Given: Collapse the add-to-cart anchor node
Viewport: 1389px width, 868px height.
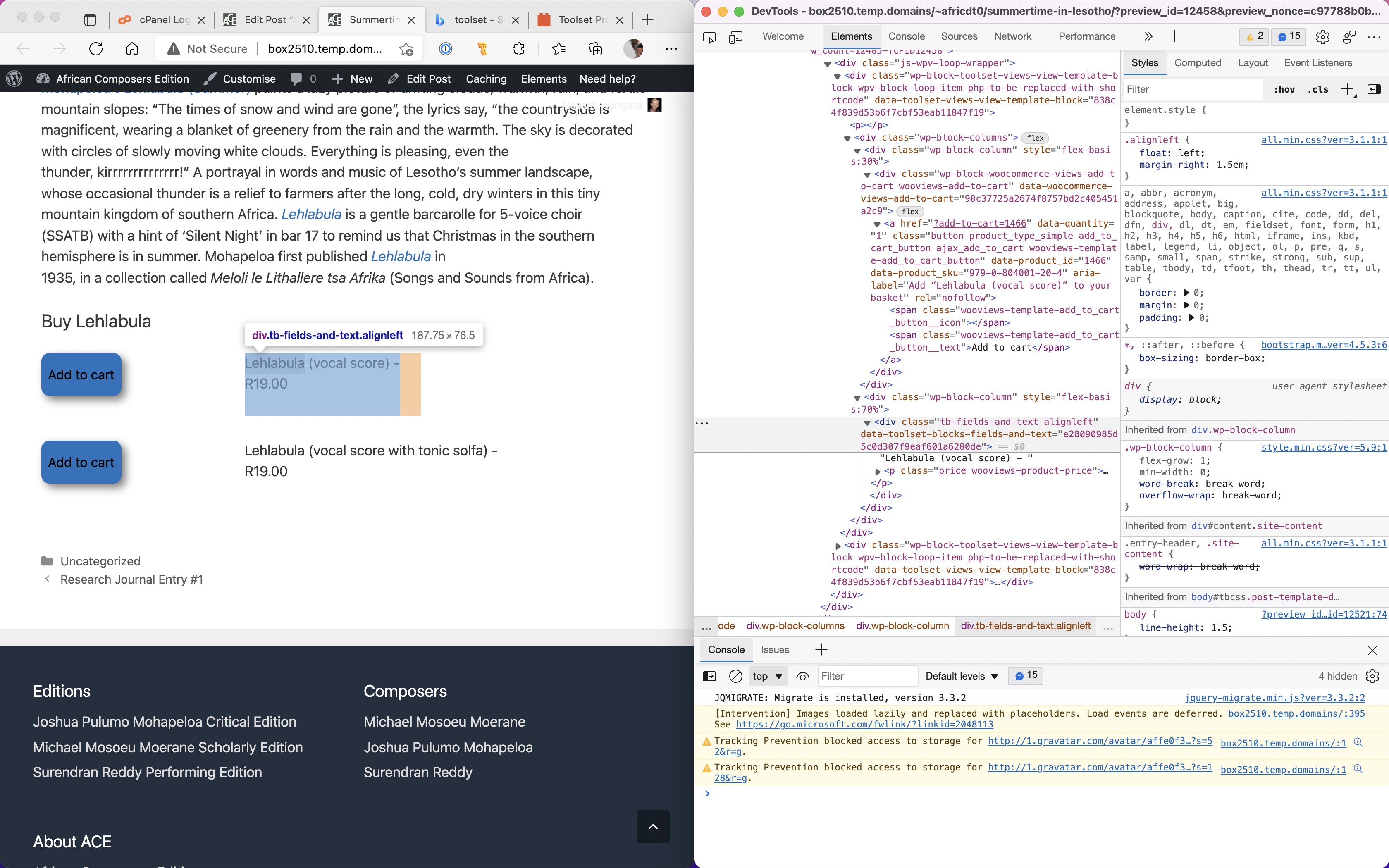Looking at the screenshot, I should click(877, 224).
